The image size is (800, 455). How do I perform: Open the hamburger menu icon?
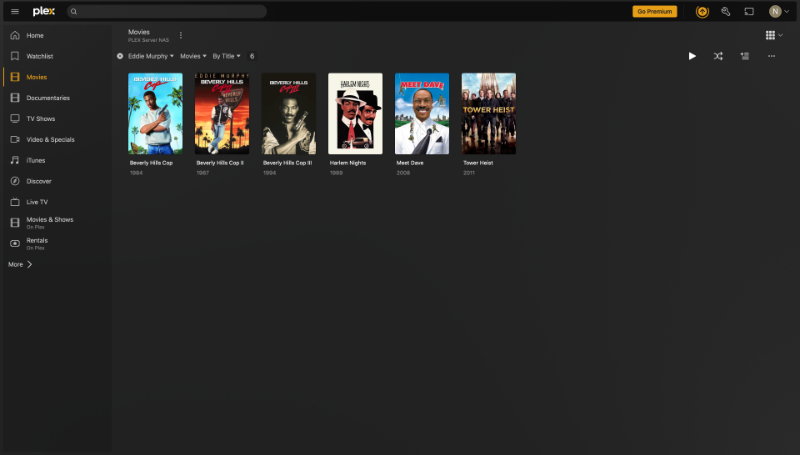(15, 11)
